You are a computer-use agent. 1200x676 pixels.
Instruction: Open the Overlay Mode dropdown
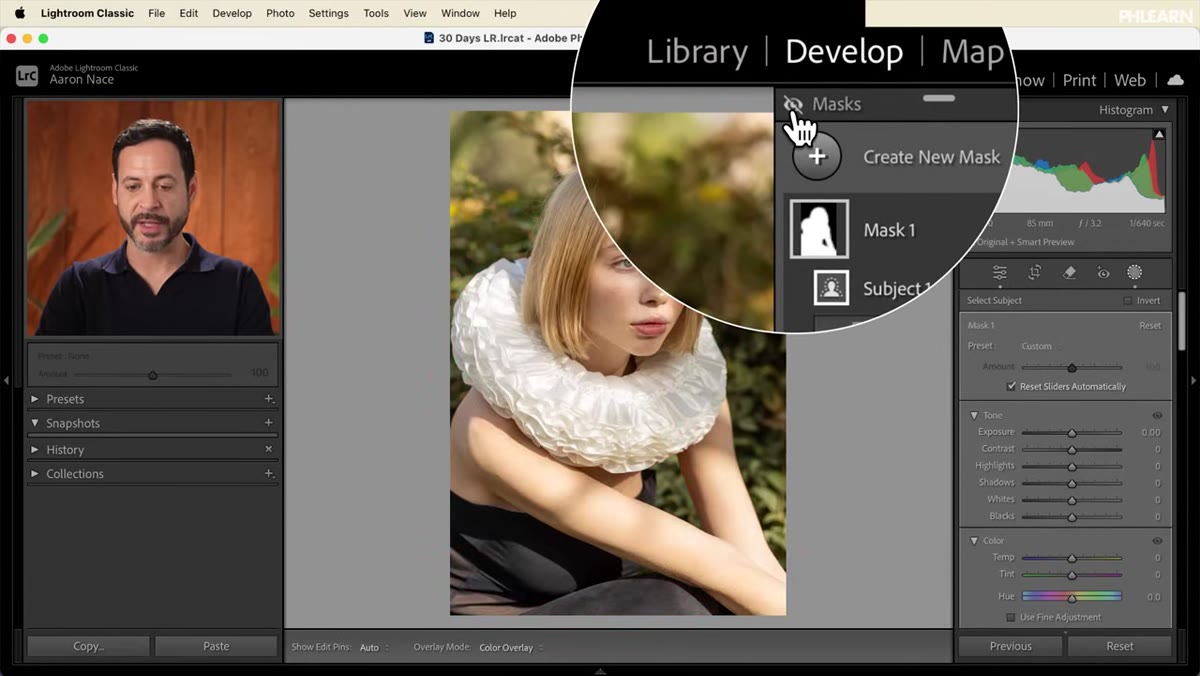tap(510, 648)
